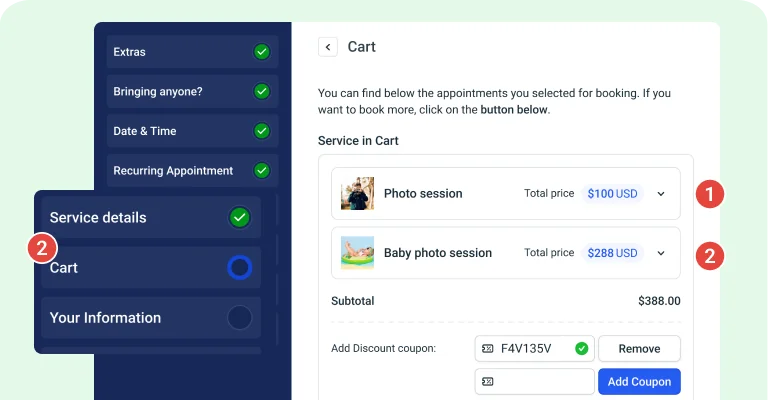
Task: Click the green checkmark on Date & Time
Action: pos(262,131)
